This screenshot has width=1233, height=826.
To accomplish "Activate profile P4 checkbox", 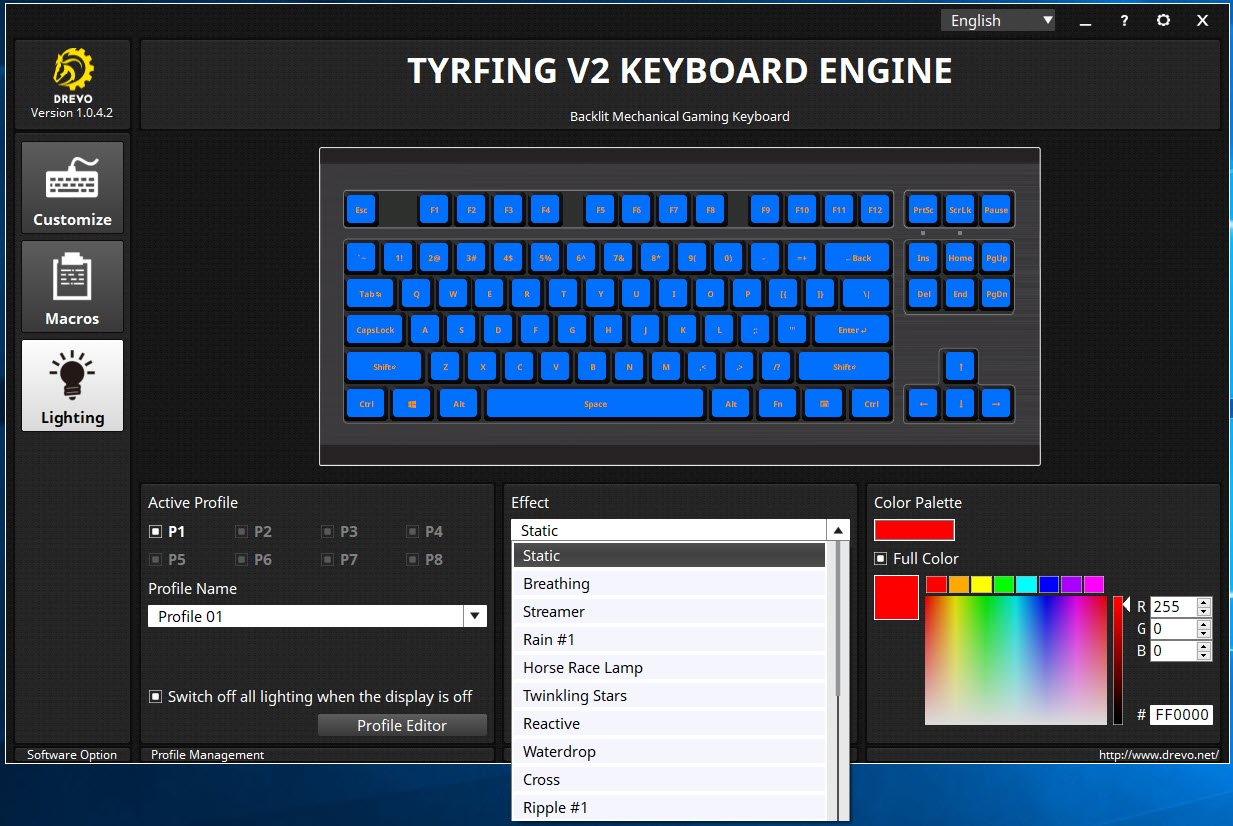I will 412,532.
